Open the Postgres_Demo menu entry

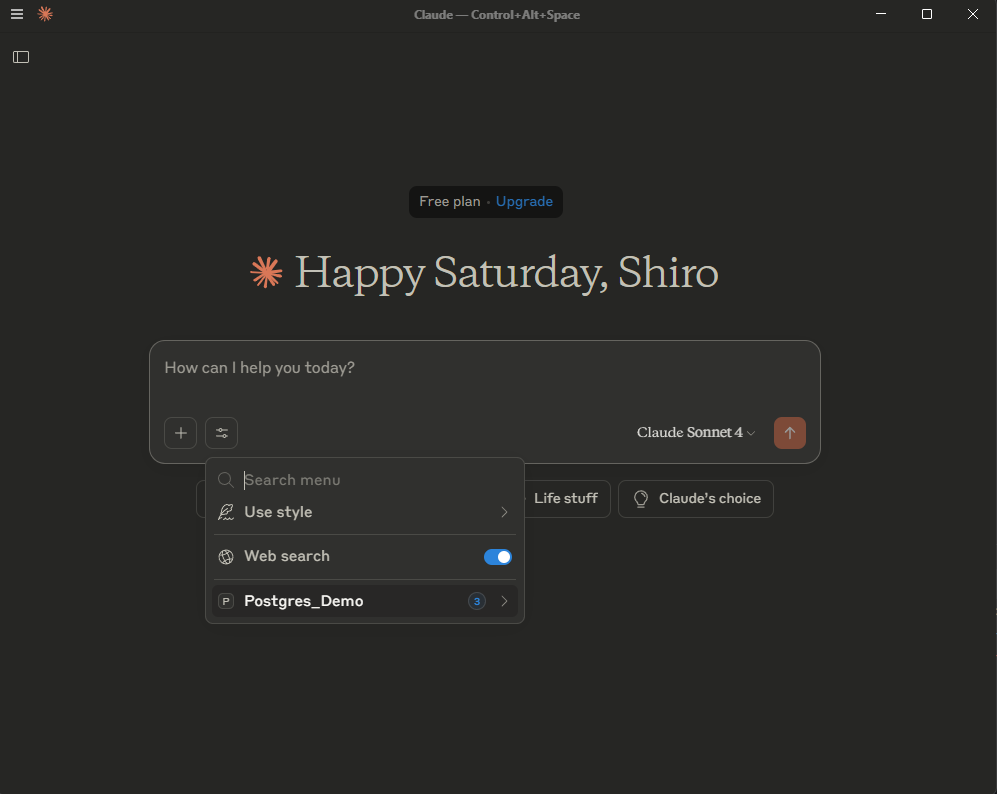pos(365,601)
